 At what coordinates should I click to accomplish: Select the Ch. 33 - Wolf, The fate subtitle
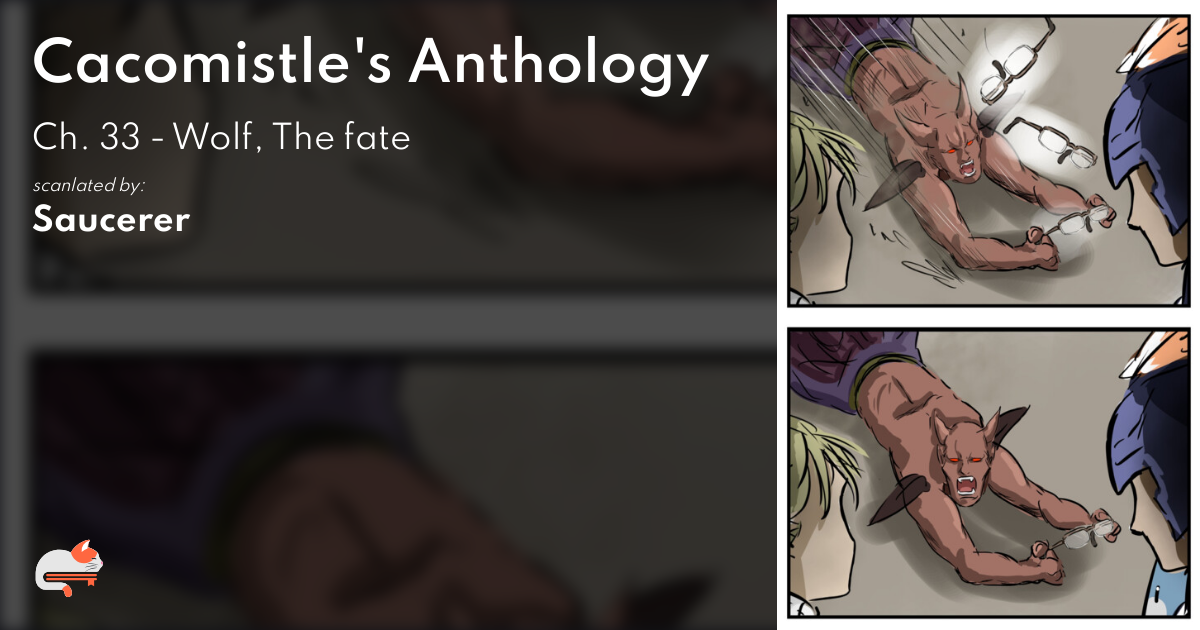(x=221, y=138)
